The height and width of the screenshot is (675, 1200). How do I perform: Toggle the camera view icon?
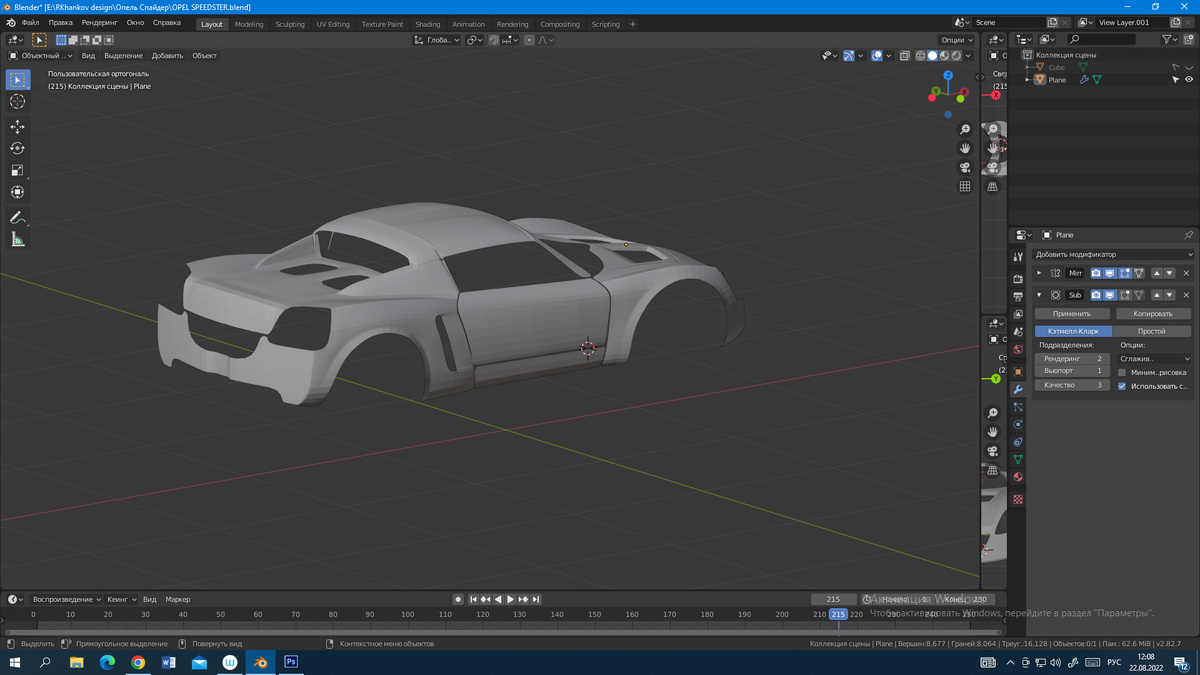(x=965, y=167)
